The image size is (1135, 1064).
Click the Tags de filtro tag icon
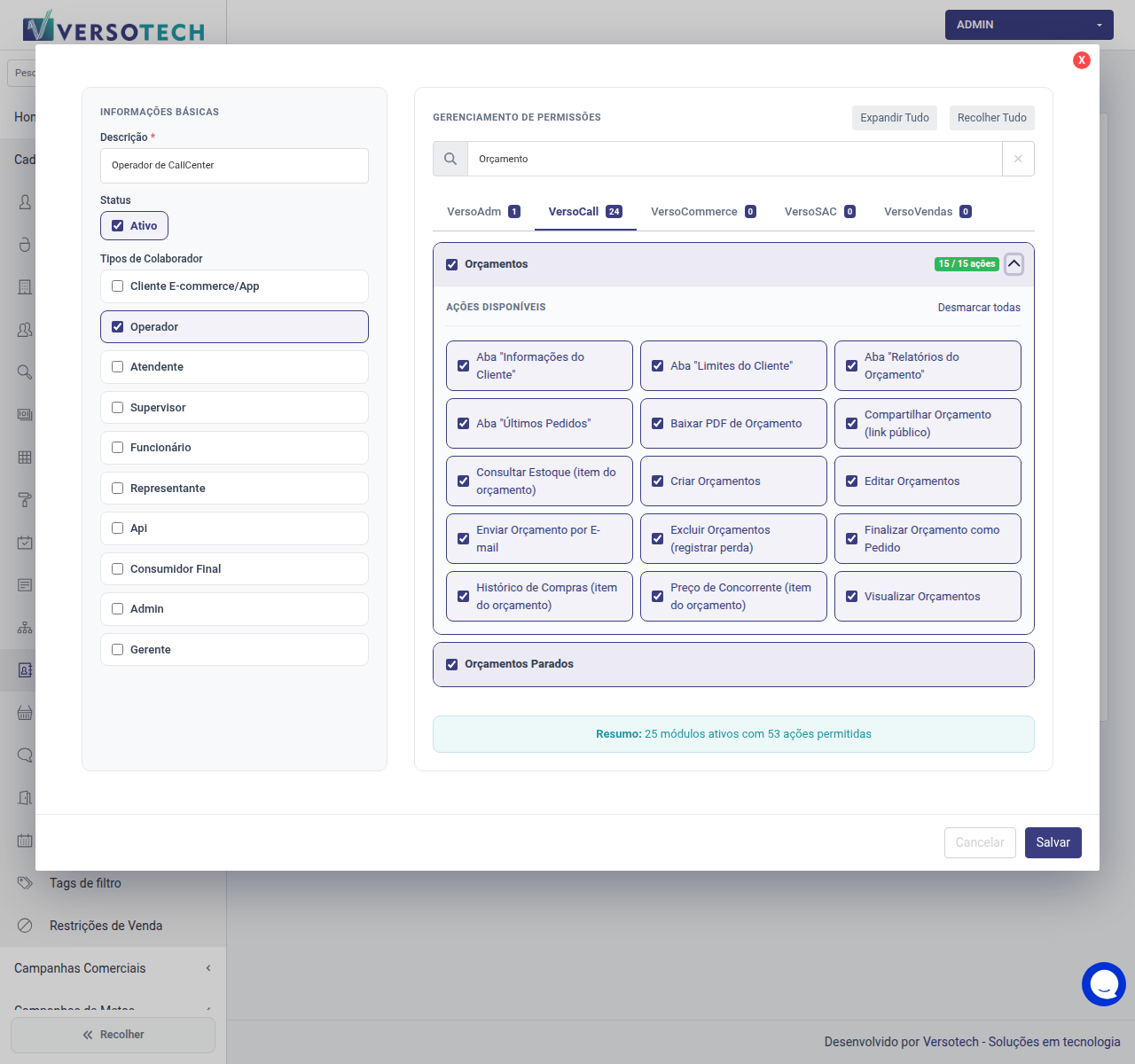(x=25, y=883)
